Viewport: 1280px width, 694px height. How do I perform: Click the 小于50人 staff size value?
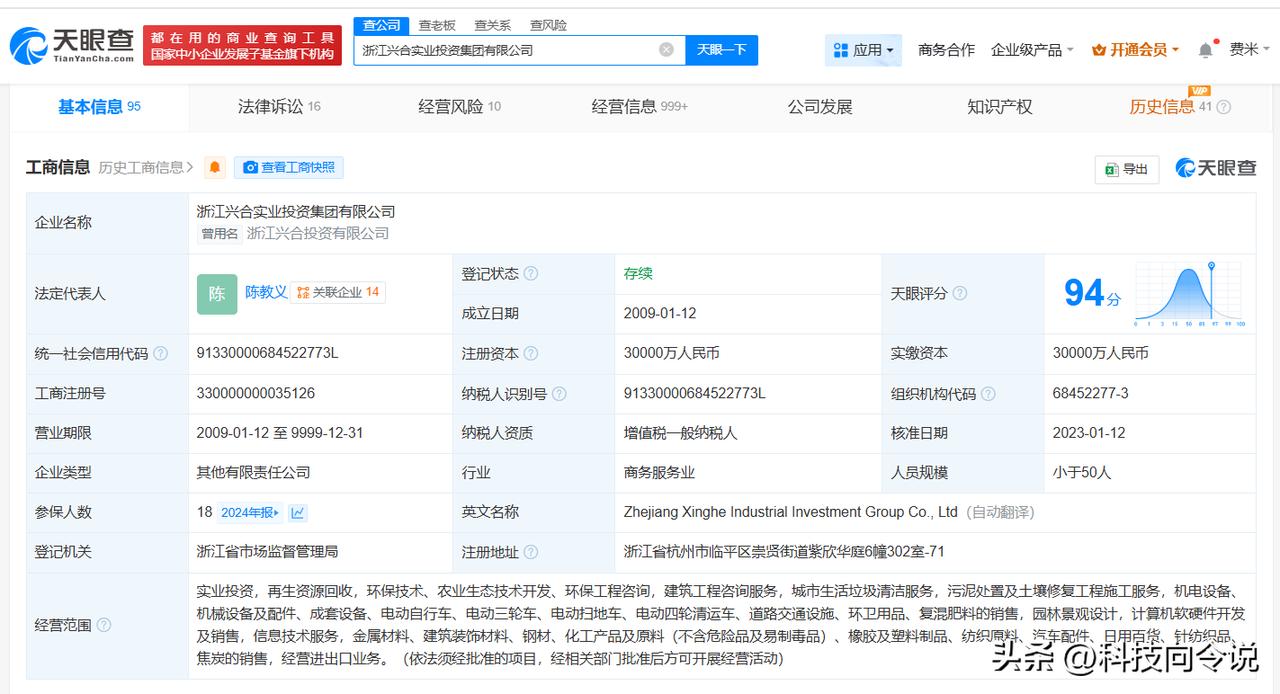1082,472
